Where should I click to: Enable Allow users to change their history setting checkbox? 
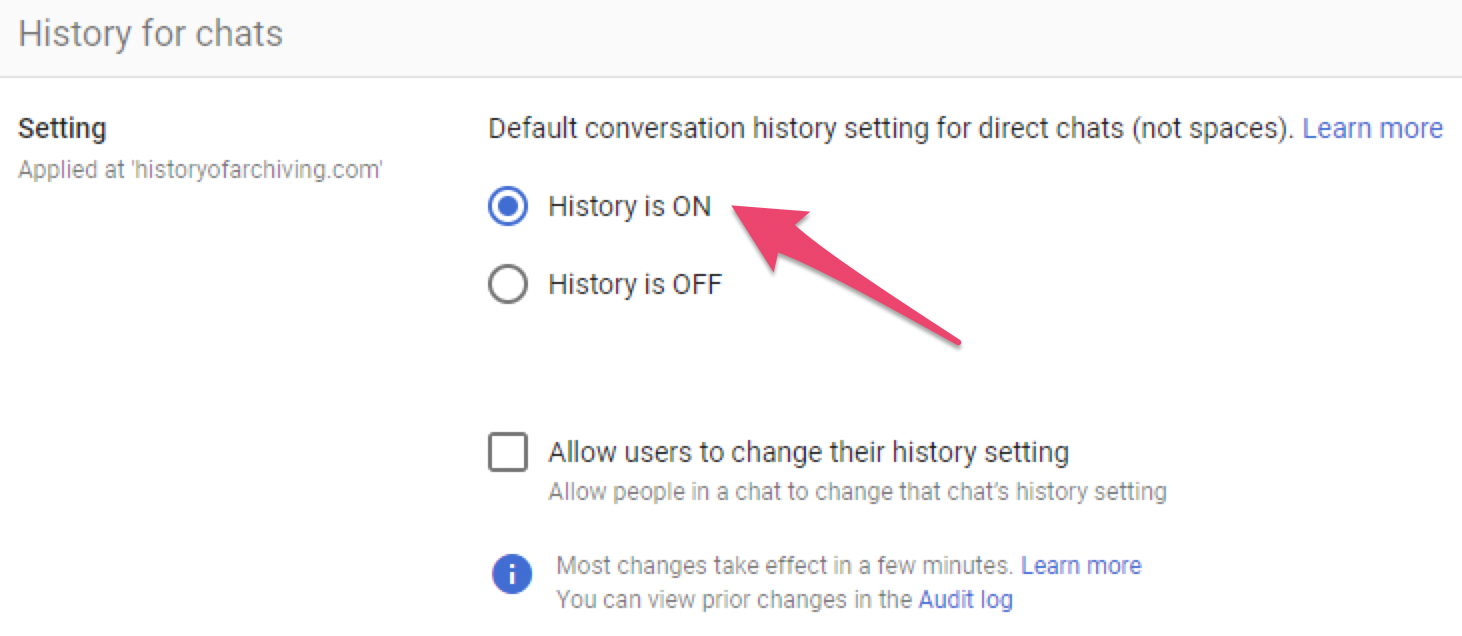[x=508, y=451]
